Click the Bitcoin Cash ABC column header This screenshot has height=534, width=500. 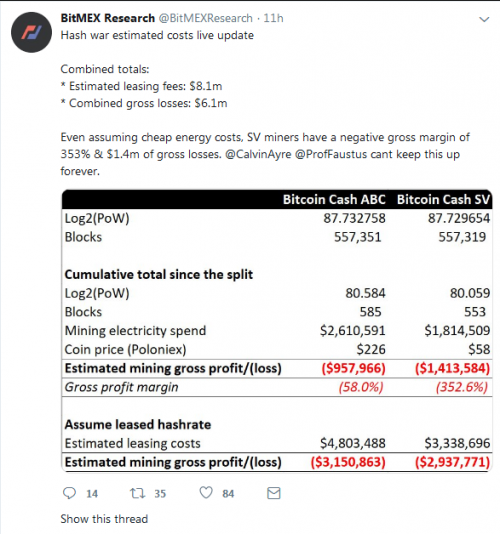[334, 200]
